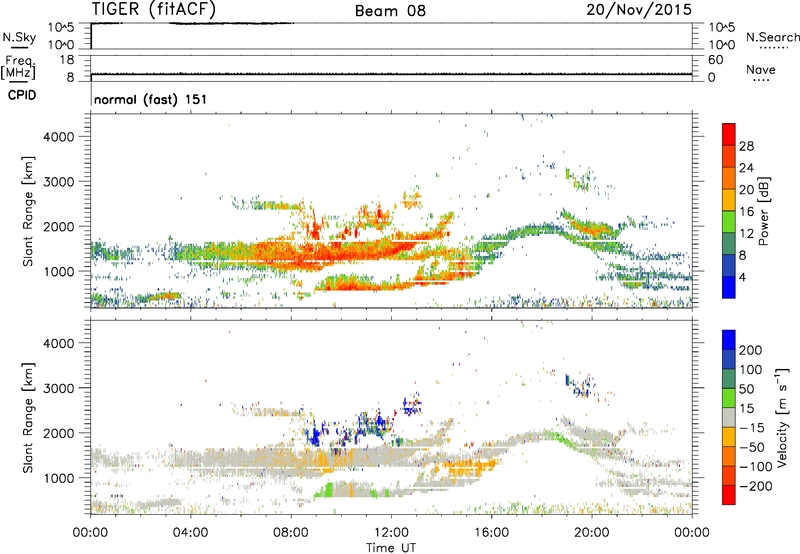The image size is (800, 554).
Task: Click the 'Beam 08' heading
Action: tap(390, 11)
